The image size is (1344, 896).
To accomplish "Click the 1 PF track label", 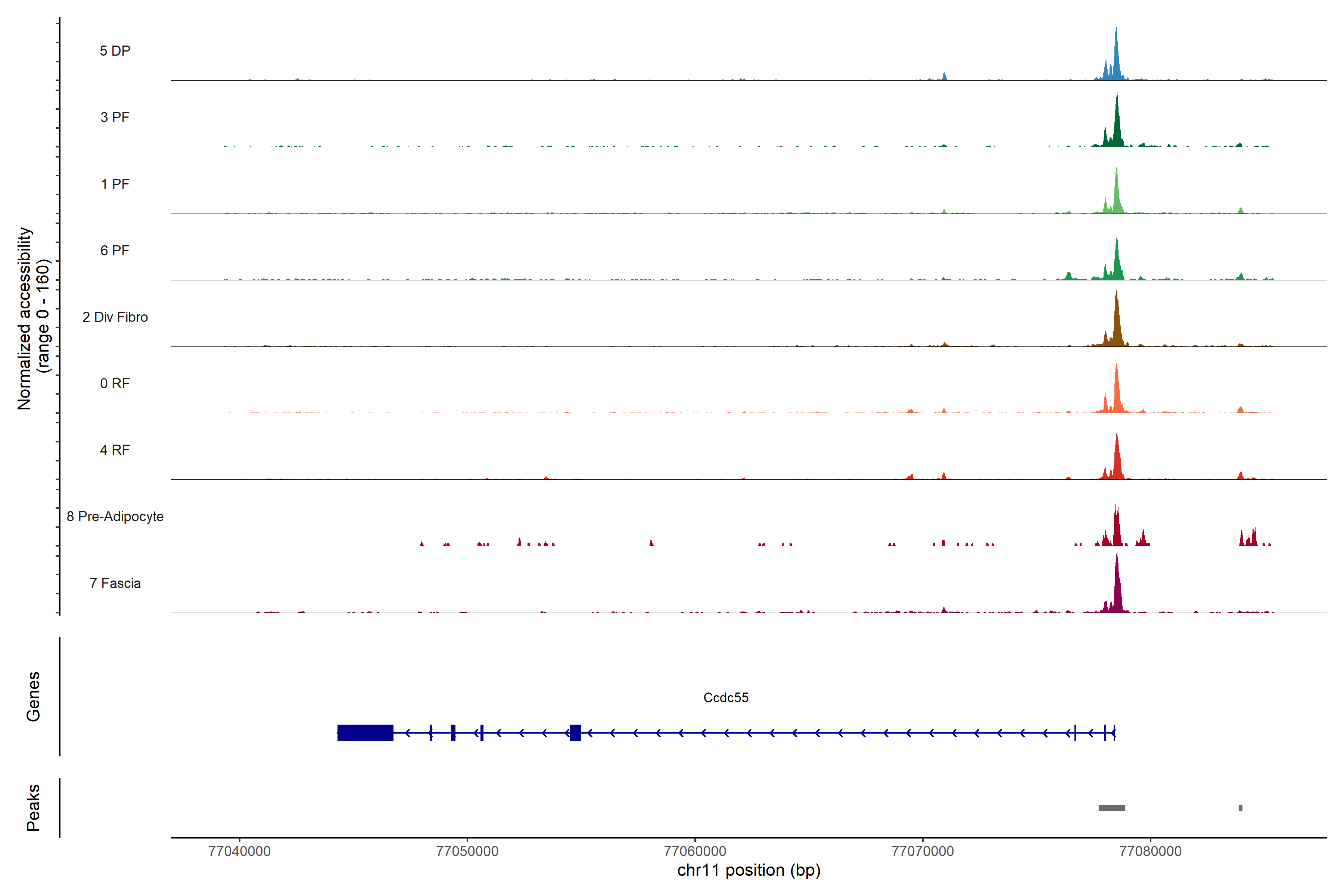I will pos(115,184).
